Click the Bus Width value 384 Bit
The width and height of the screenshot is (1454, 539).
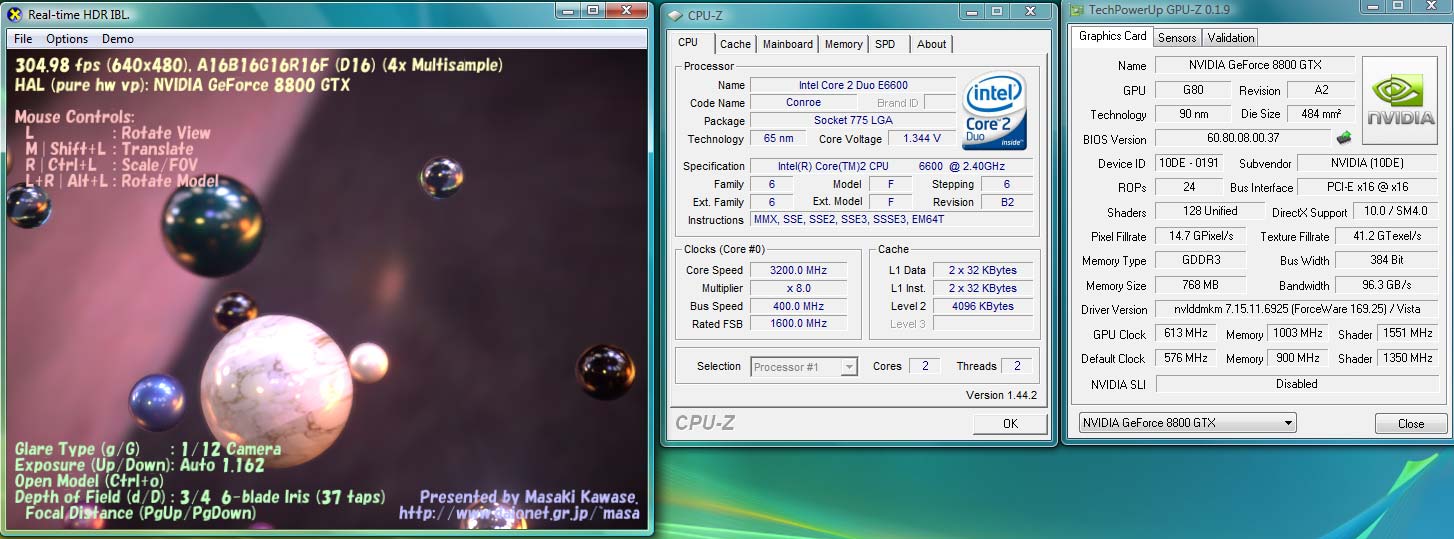pyautogui.click(x=1386, y=260)
